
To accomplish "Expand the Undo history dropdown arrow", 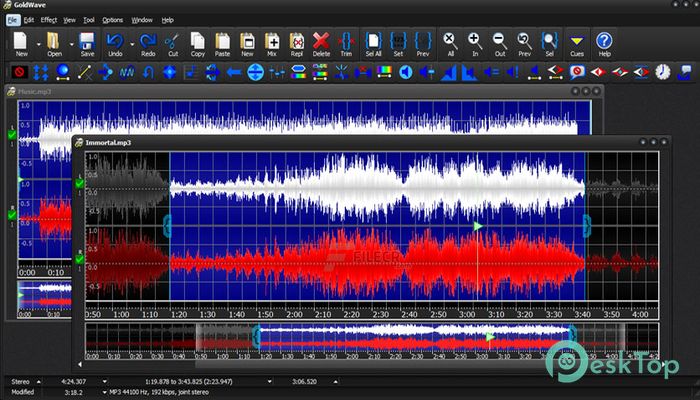I will coord(132,44).
